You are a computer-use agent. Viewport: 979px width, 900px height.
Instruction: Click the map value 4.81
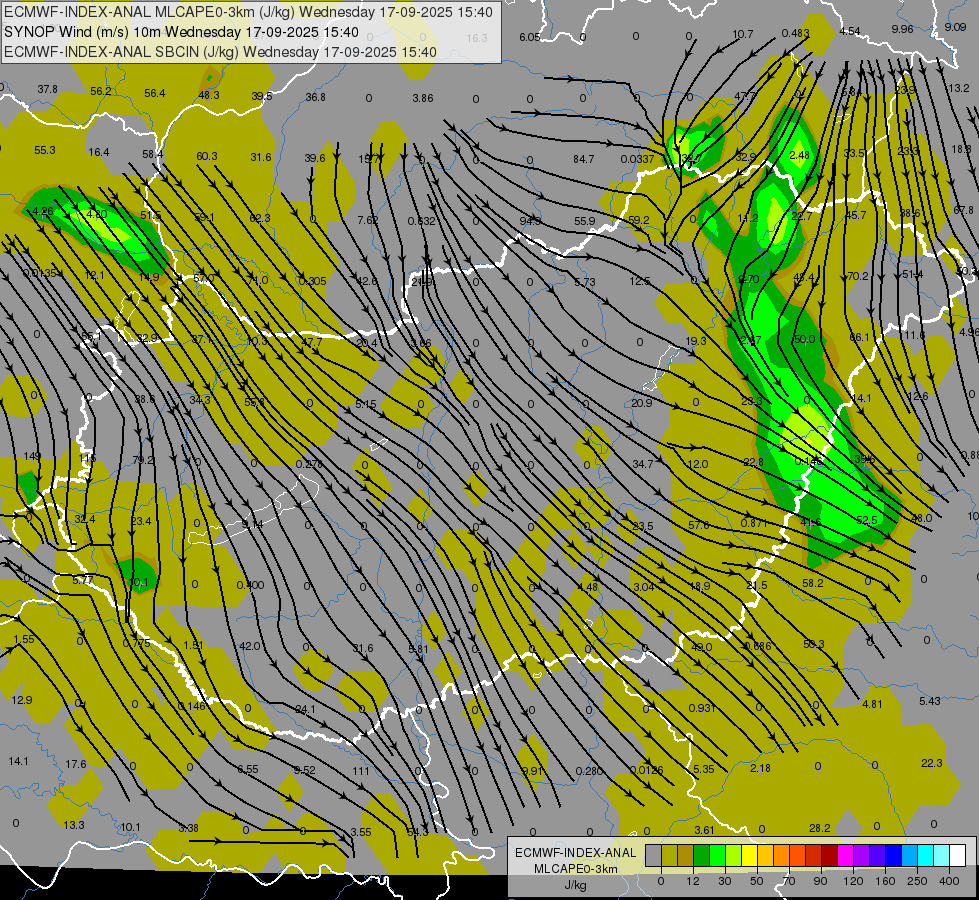(872, 704)
